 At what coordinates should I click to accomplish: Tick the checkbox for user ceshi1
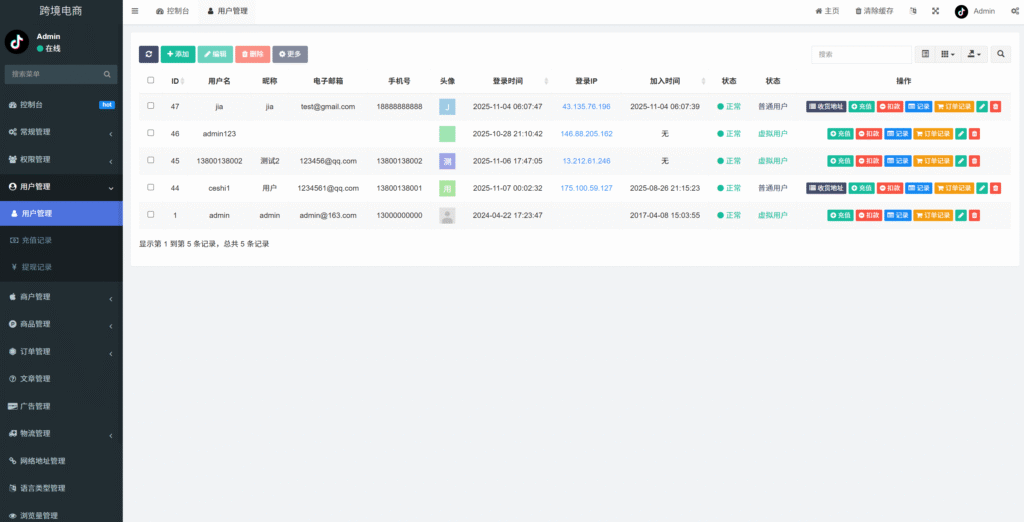click(151, 187)
